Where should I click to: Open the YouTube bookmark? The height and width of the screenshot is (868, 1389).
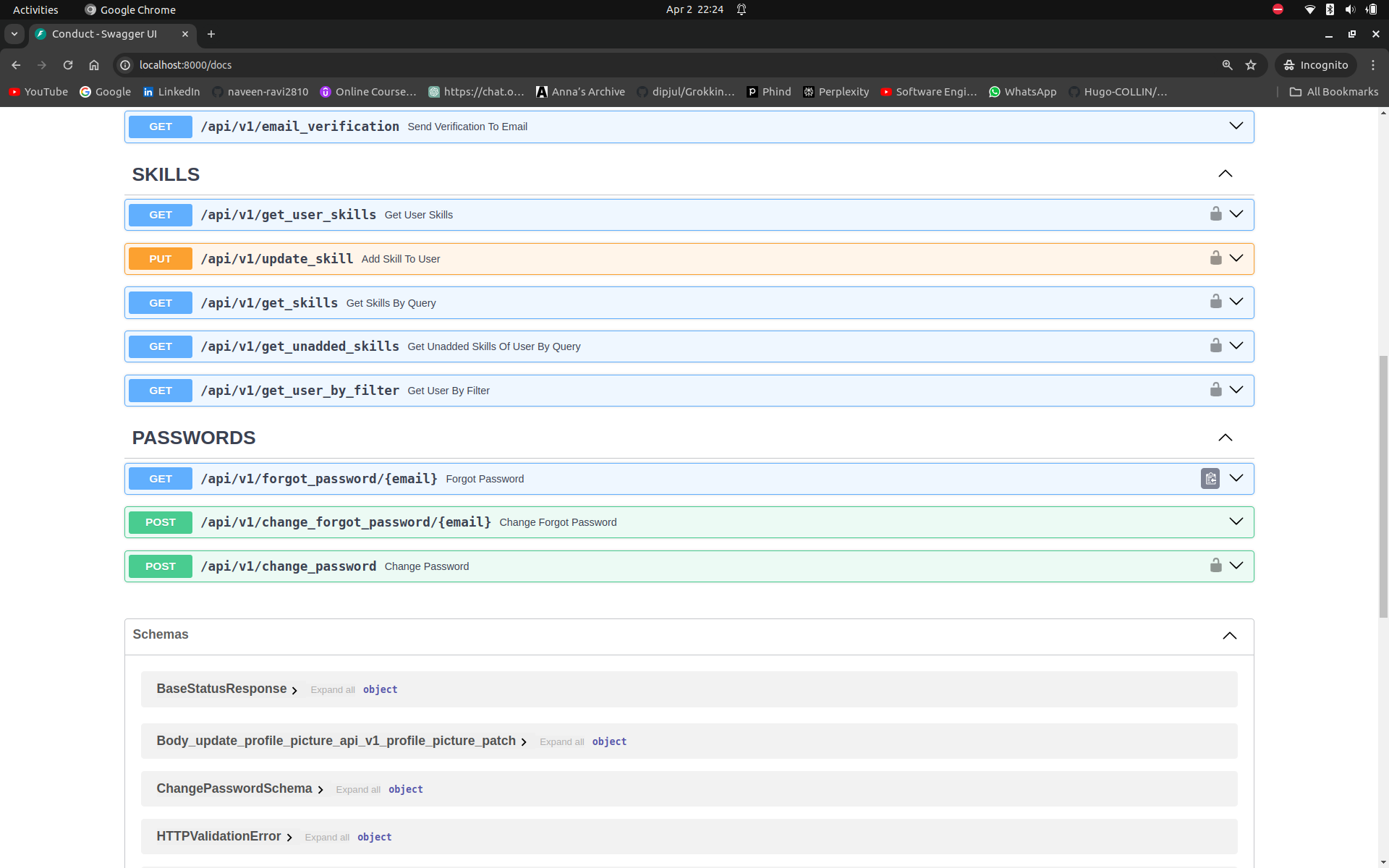point(38,92)
